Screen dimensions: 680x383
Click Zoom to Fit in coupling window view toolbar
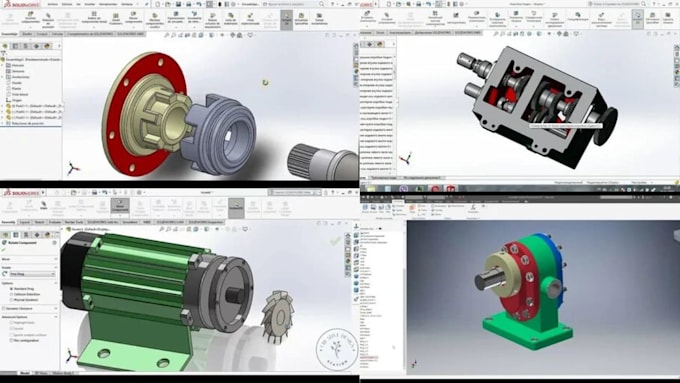(x=167, y=35)
